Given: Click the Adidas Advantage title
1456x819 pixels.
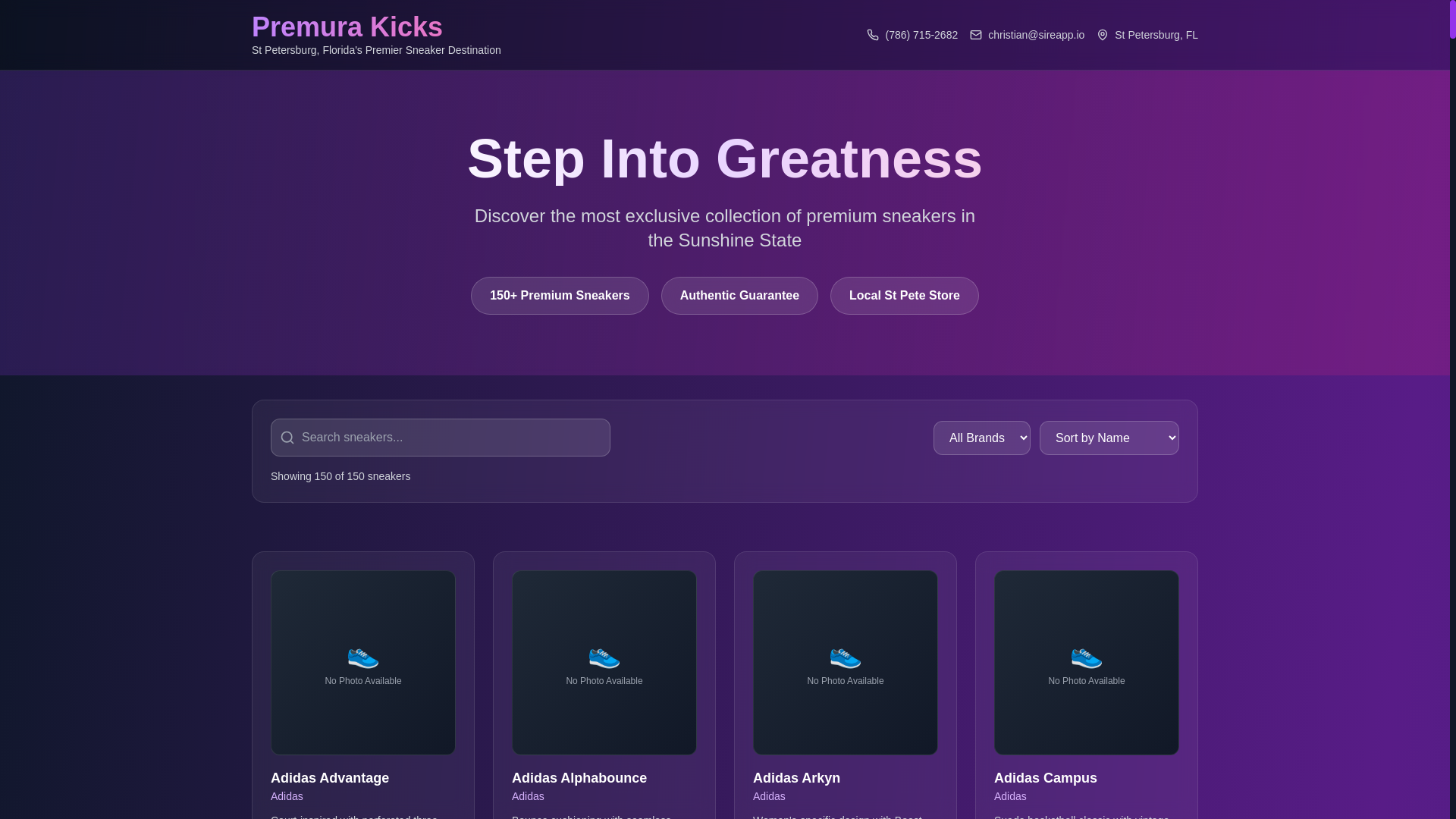Looking at the screenshot, I should click(330, 778).
